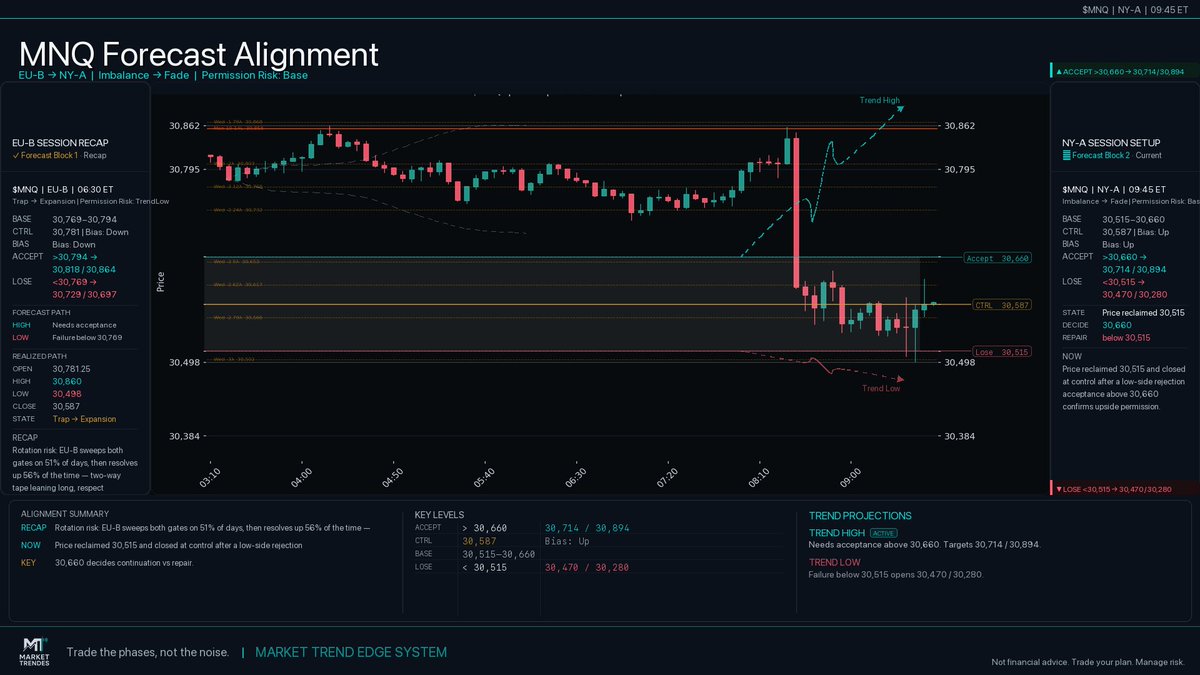The width and height of the screenshot is (1200, 675).
Task: Click the ALIGNMENT SUMMARY heading
Action: point(65,513)
